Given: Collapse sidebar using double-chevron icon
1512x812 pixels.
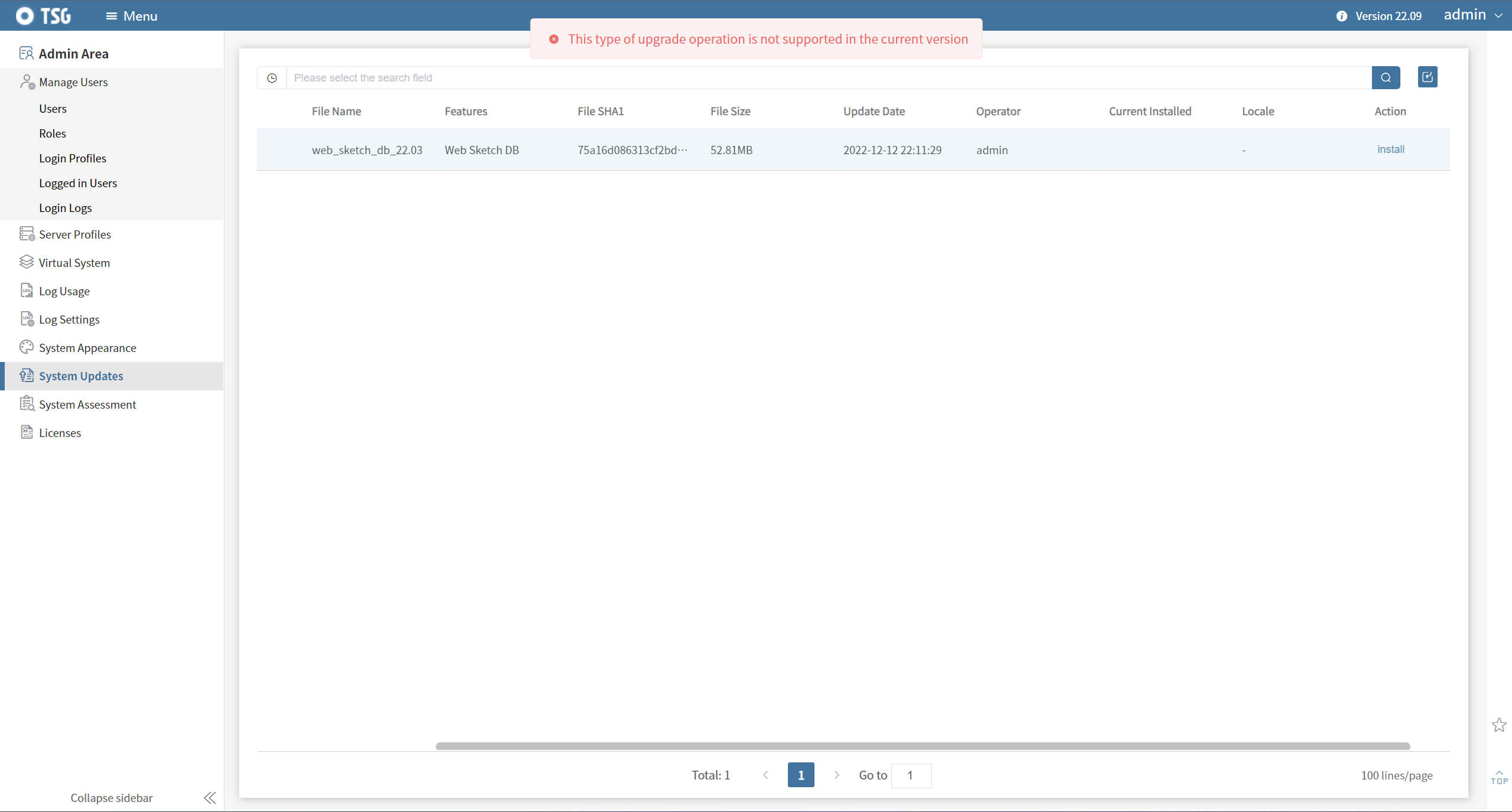Looking at the screenshot, I should click(210, 798).
